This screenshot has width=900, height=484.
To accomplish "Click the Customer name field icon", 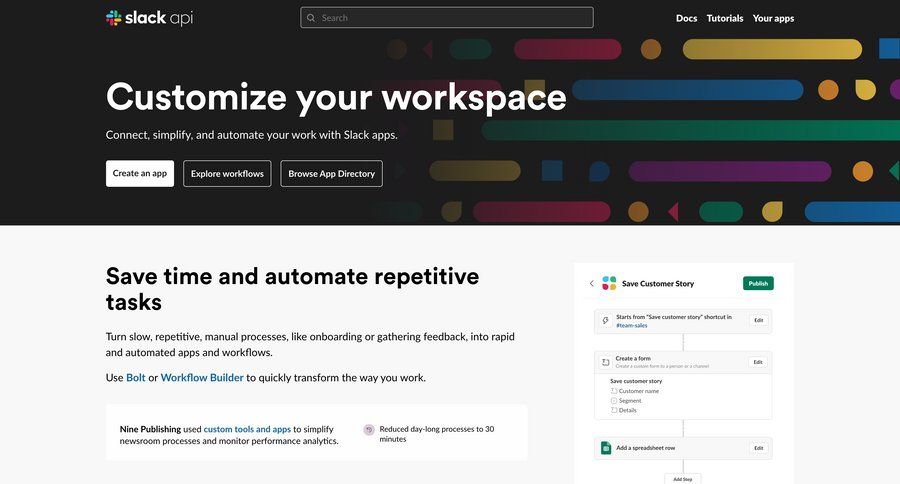I will [614, 391].
